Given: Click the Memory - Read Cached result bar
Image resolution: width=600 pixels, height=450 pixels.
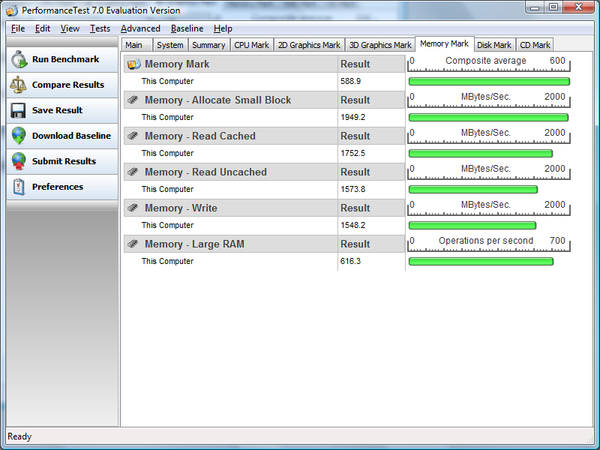Looking at the screenshot, I should click(x=480, y=153).
